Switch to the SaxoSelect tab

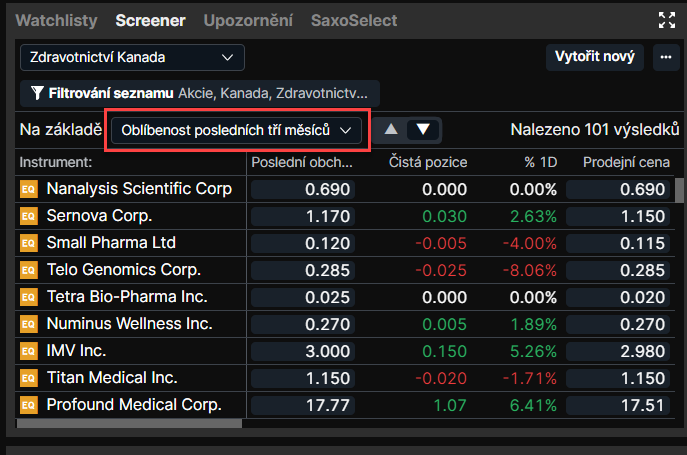tap(354, 20)
